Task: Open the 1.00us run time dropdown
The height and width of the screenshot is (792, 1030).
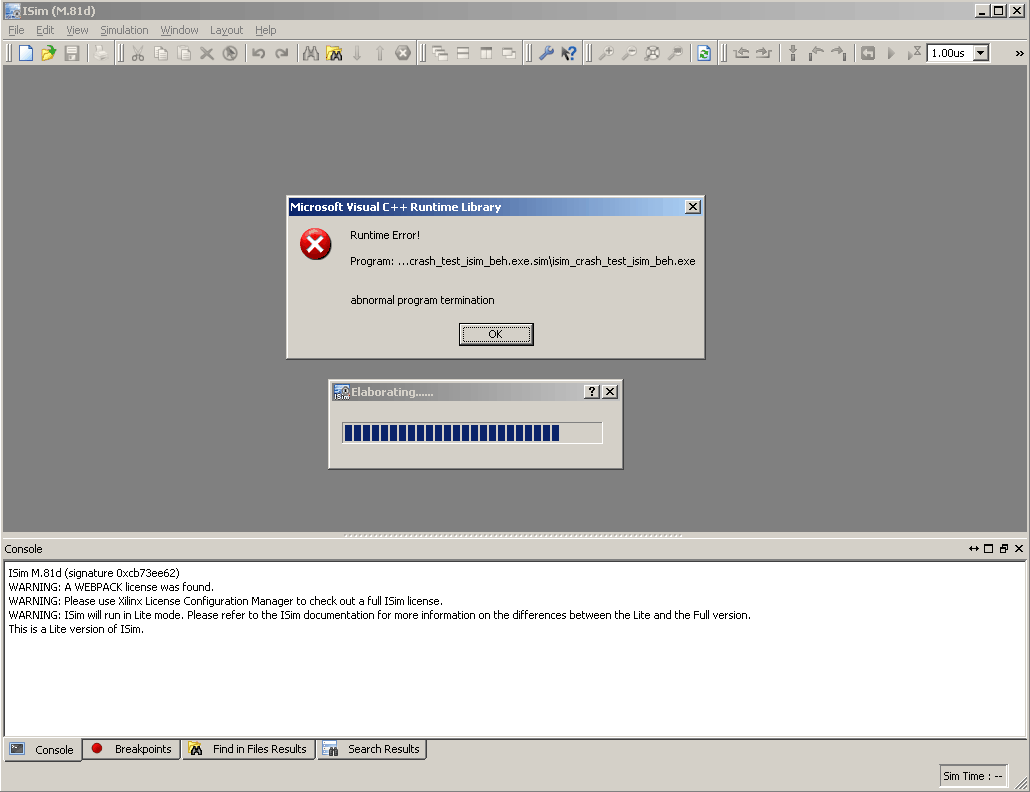Action: [x=981, y=53]
